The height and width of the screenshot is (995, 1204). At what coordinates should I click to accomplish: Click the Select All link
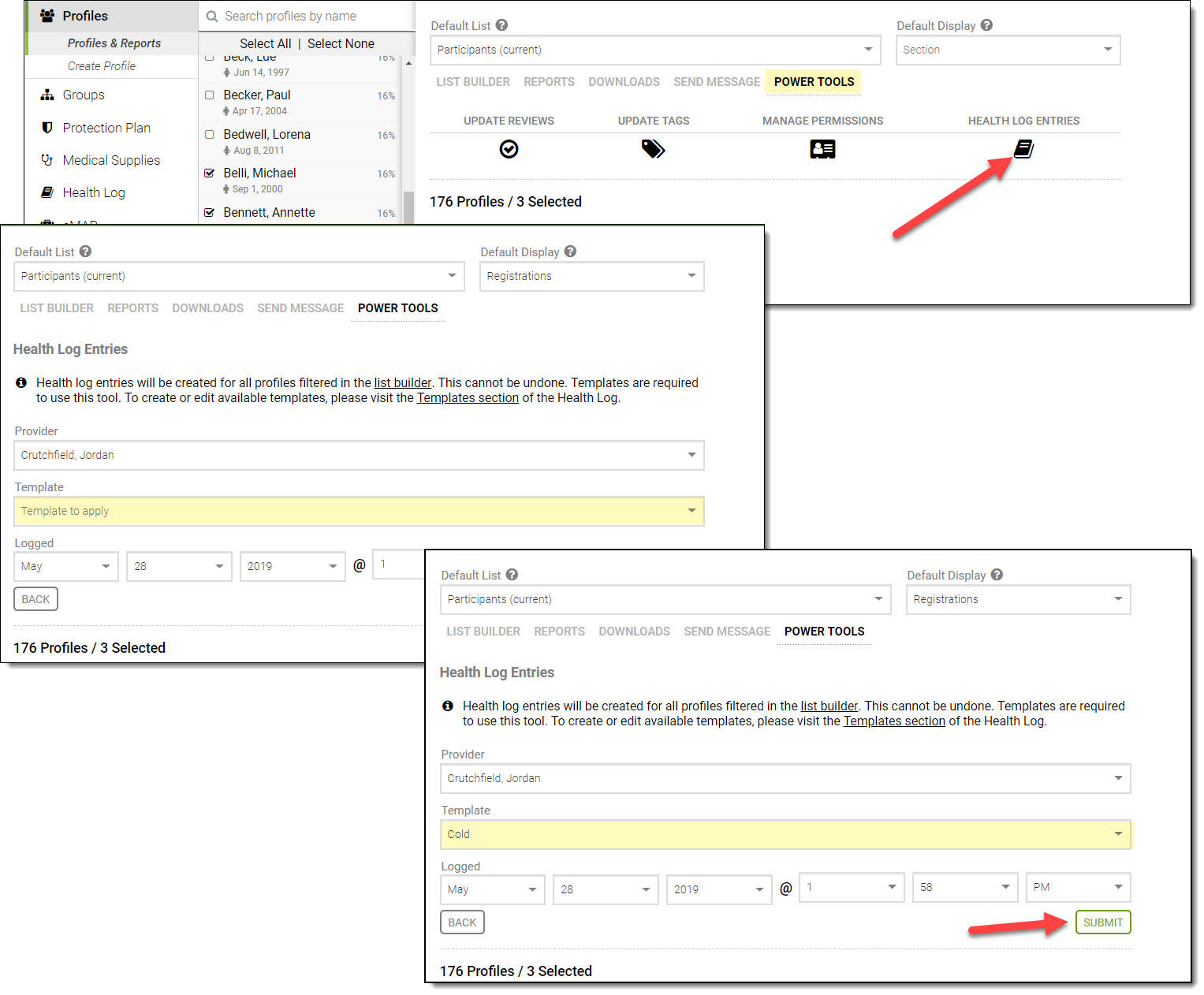[265, 44]
